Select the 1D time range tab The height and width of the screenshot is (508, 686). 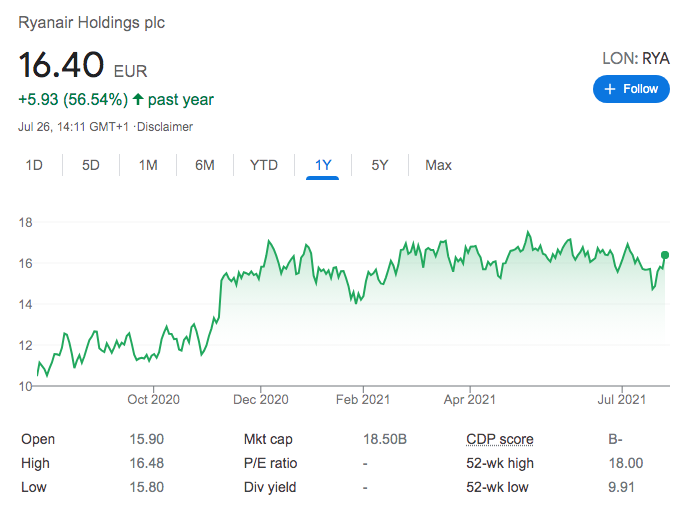tap(34, 165)
